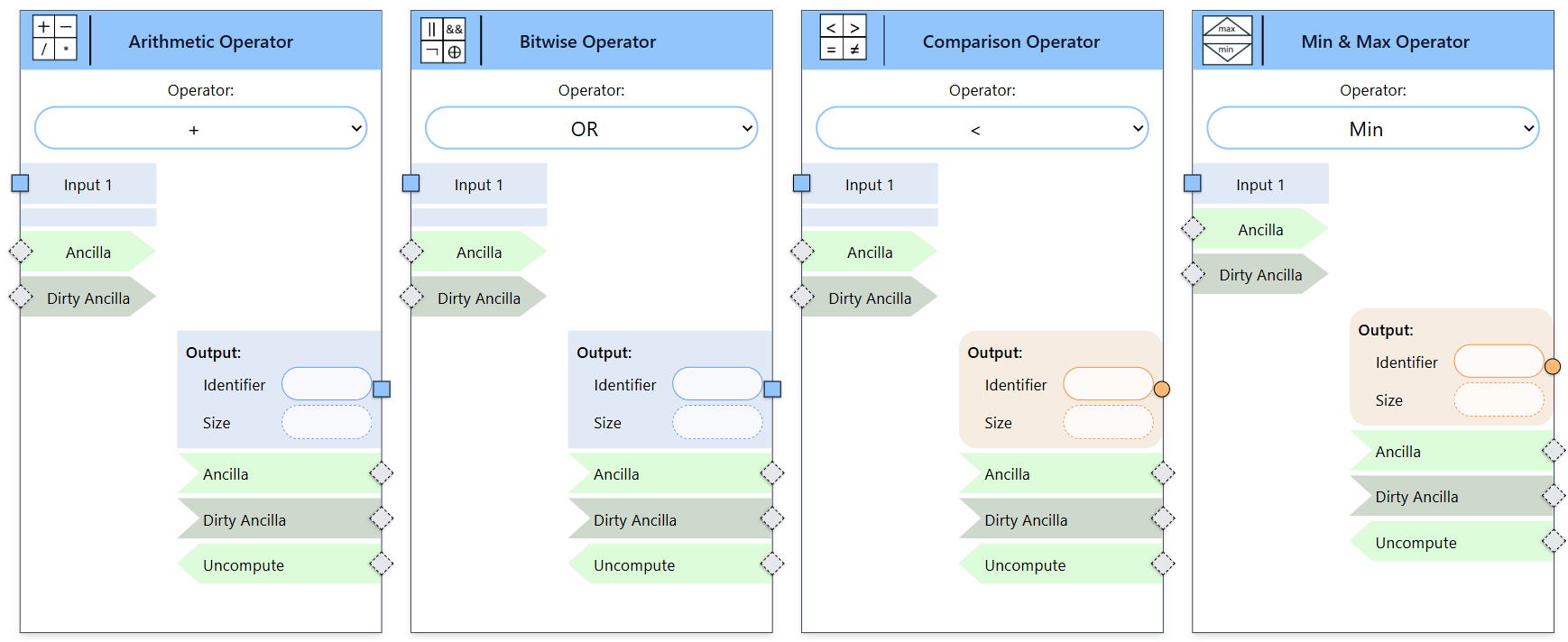This screenshot has width=1568, height=642.
Task: Click Min & Max Dirty Ancilla input label
Action: coord(1260,275)
